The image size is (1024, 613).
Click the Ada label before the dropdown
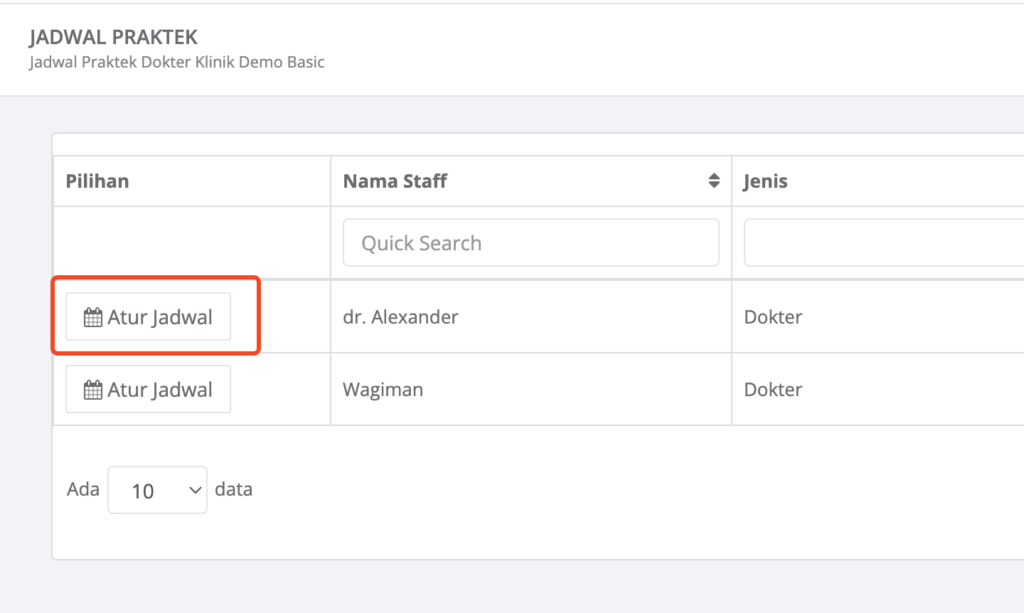pyautogui.click(x=83, y=490)
